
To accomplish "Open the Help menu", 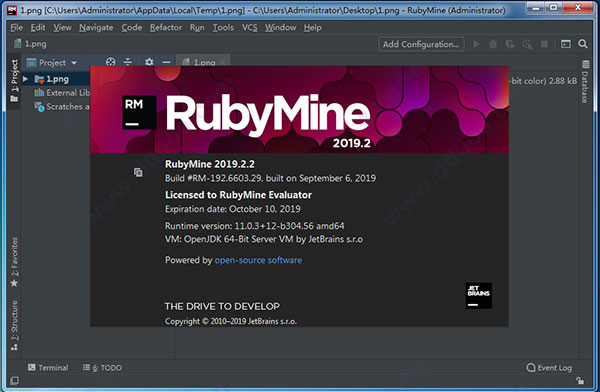I will coord(313,28).
